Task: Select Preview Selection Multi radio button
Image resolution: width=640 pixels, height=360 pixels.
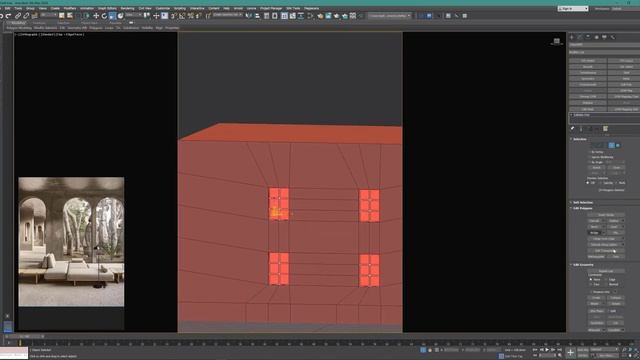Action: pos(617,183)
